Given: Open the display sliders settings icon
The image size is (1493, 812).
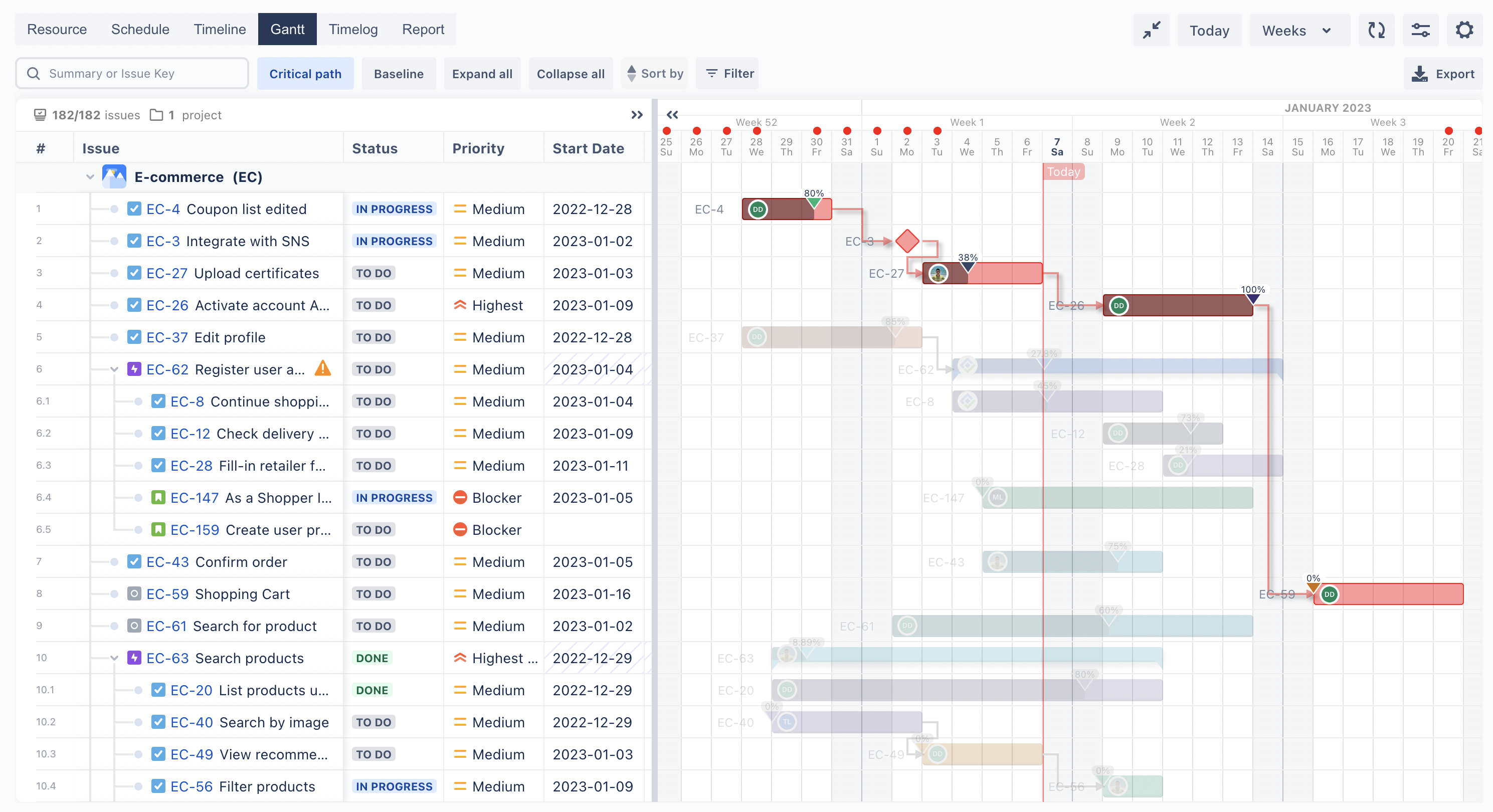Looking at the screenshot, I should point(1420,30).
